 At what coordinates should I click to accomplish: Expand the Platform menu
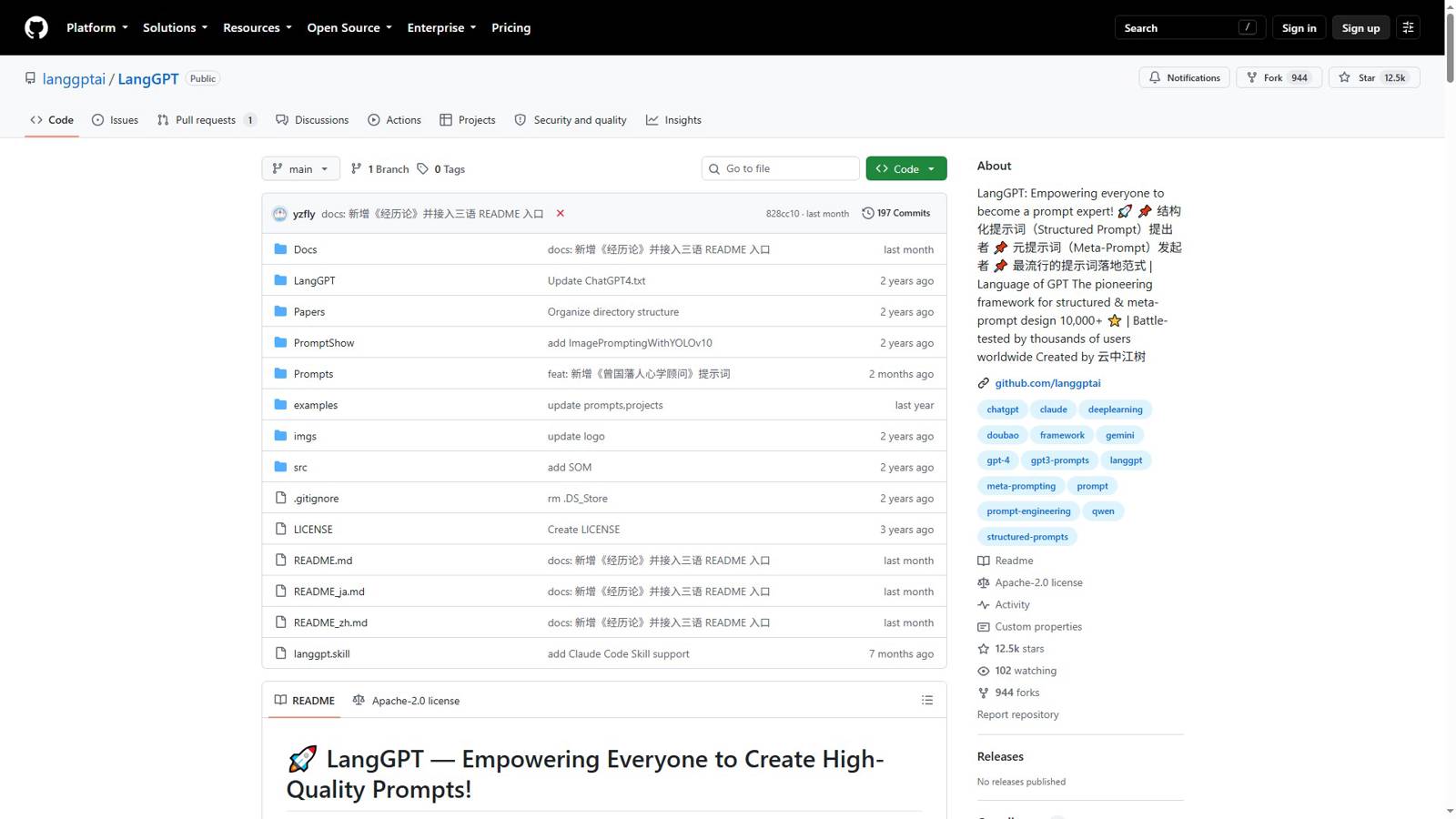96,27
